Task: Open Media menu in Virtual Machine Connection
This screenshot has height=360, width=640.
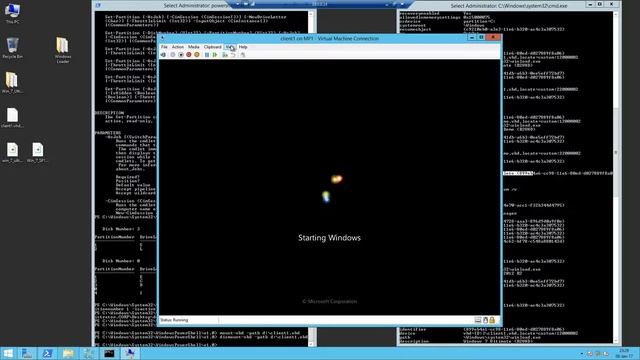Action: [x=193, y=47]
